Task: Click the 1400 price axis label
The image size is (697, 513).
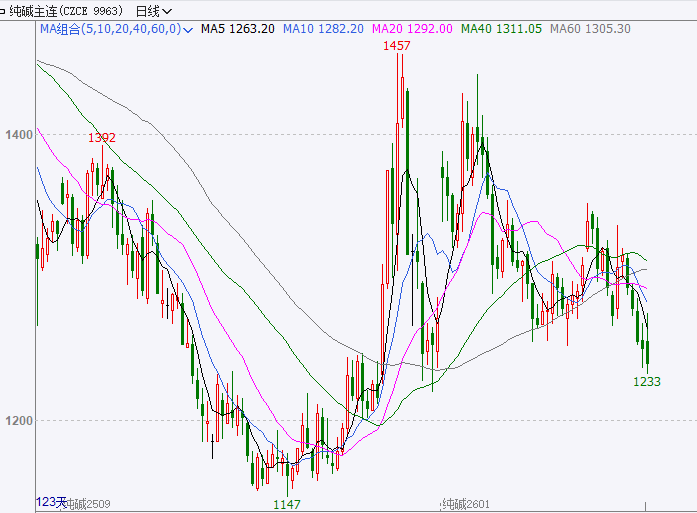Action: [19, 134]
